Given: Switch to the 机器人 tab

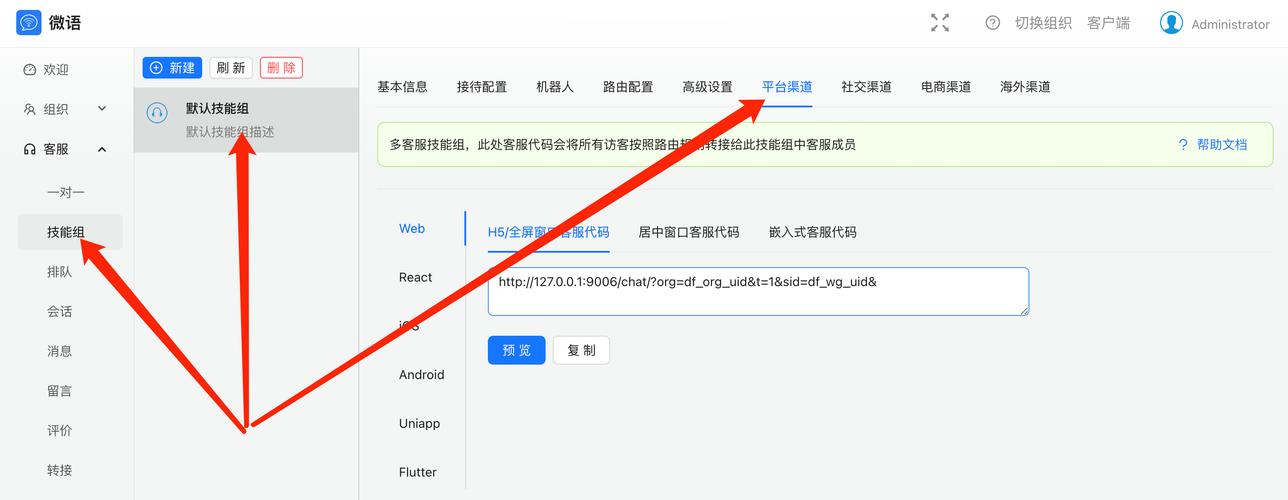Looking at the screenshot, I should (555, 87).
